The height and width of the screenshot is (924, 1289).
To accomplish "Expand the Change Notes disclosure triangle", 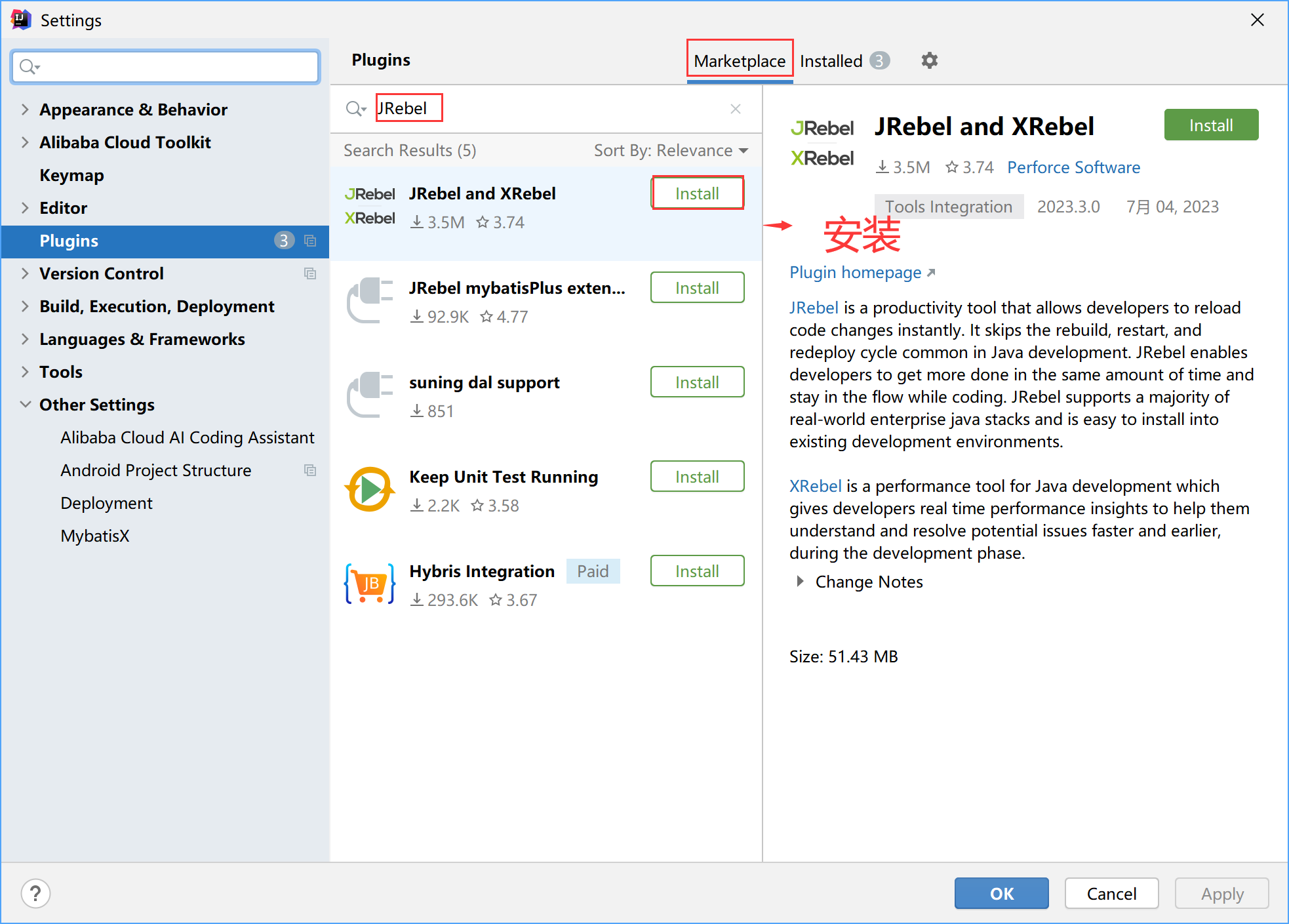I will point(799,582).
